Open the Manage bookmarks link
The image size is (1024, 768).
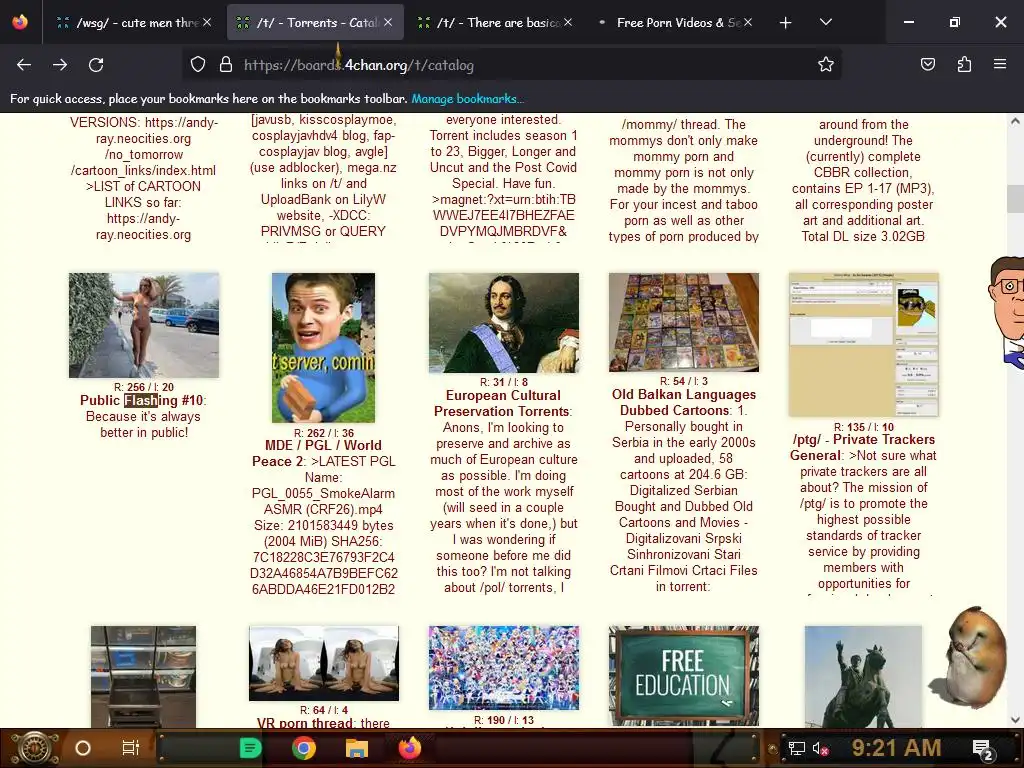pyautogui.click(x=468, y=99)
